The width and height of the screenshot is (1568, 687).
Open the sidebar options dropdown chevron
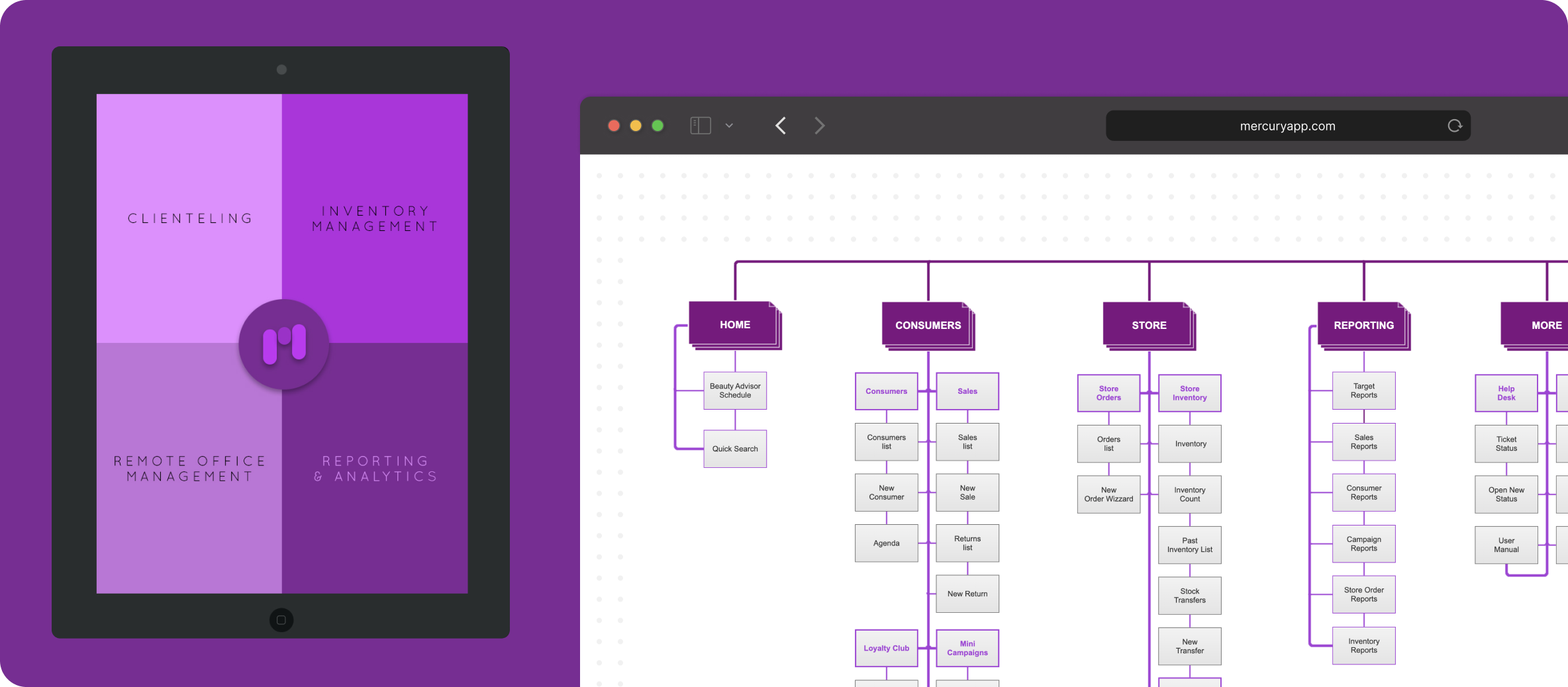[x=729, y=126]
